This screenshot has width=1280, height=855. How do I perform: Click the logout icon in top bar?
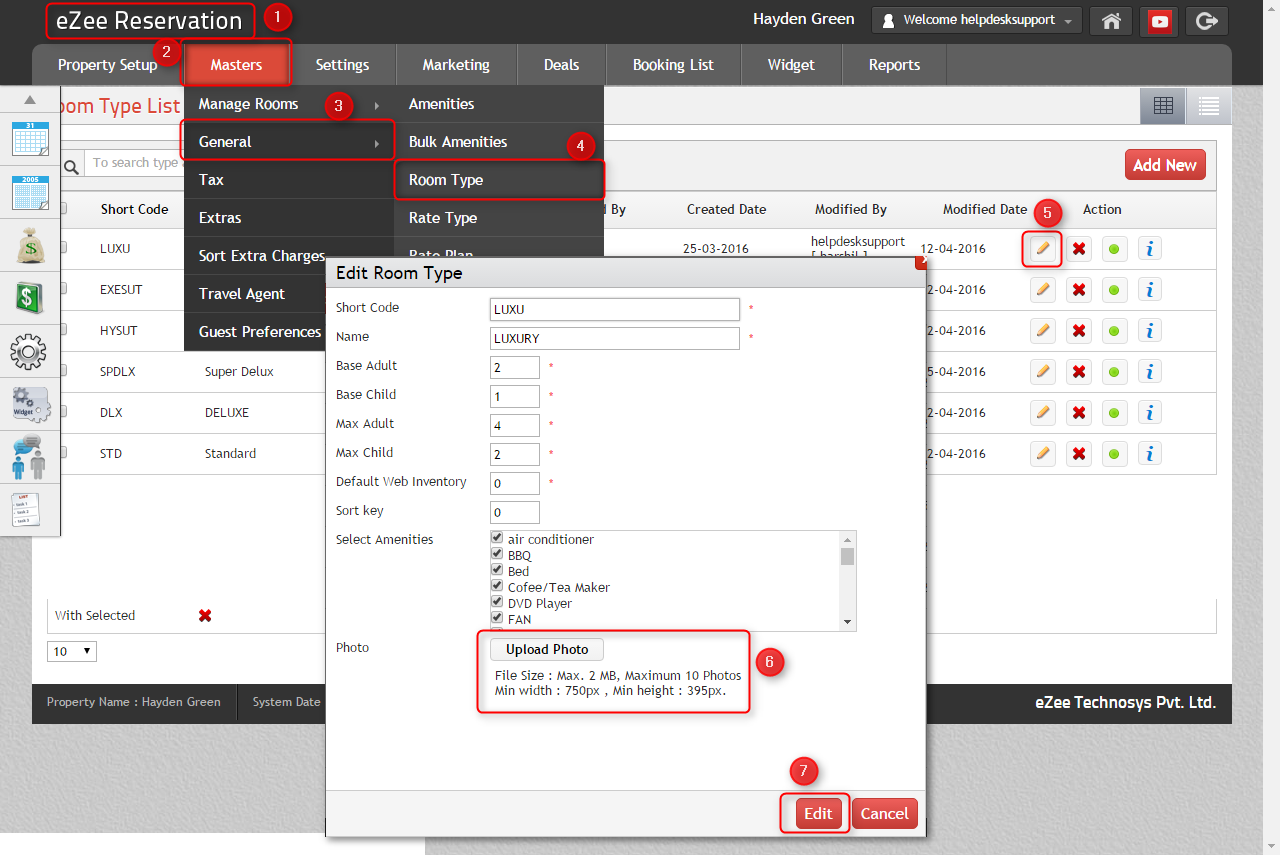click(1207, 20)
